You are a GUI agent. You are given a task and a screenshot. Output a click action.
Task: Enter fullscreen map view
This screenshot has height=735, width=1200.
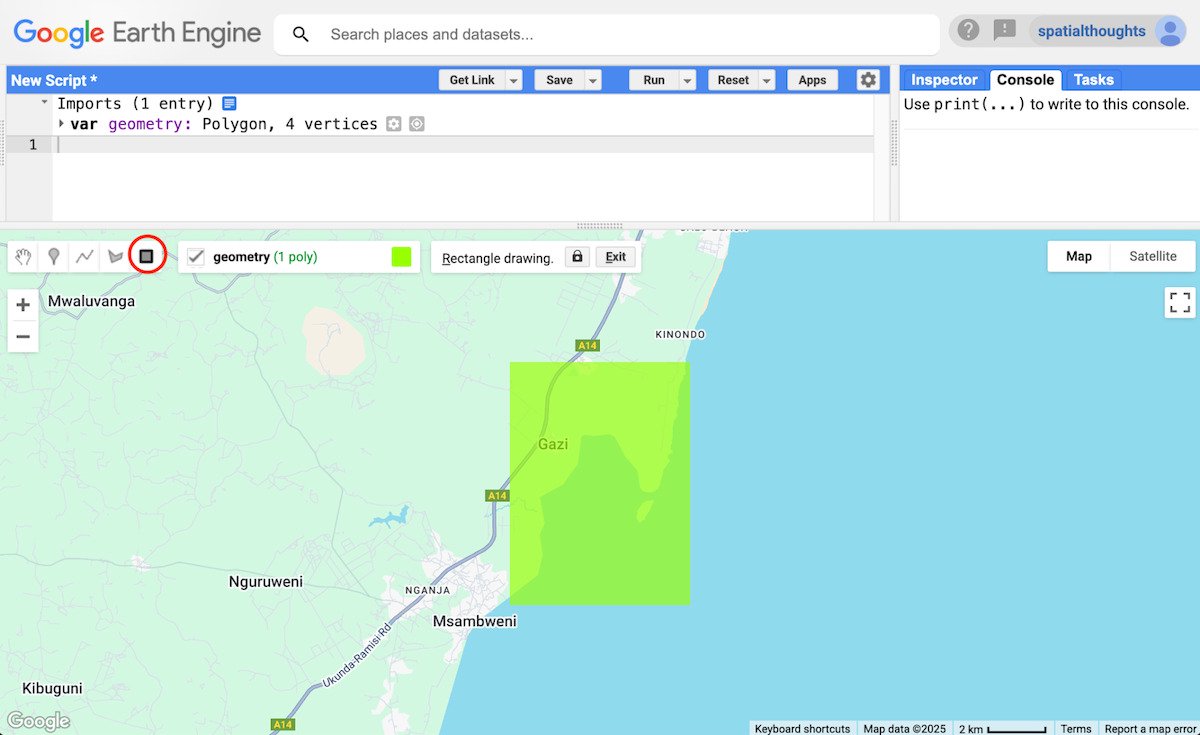coord(1180,301)
